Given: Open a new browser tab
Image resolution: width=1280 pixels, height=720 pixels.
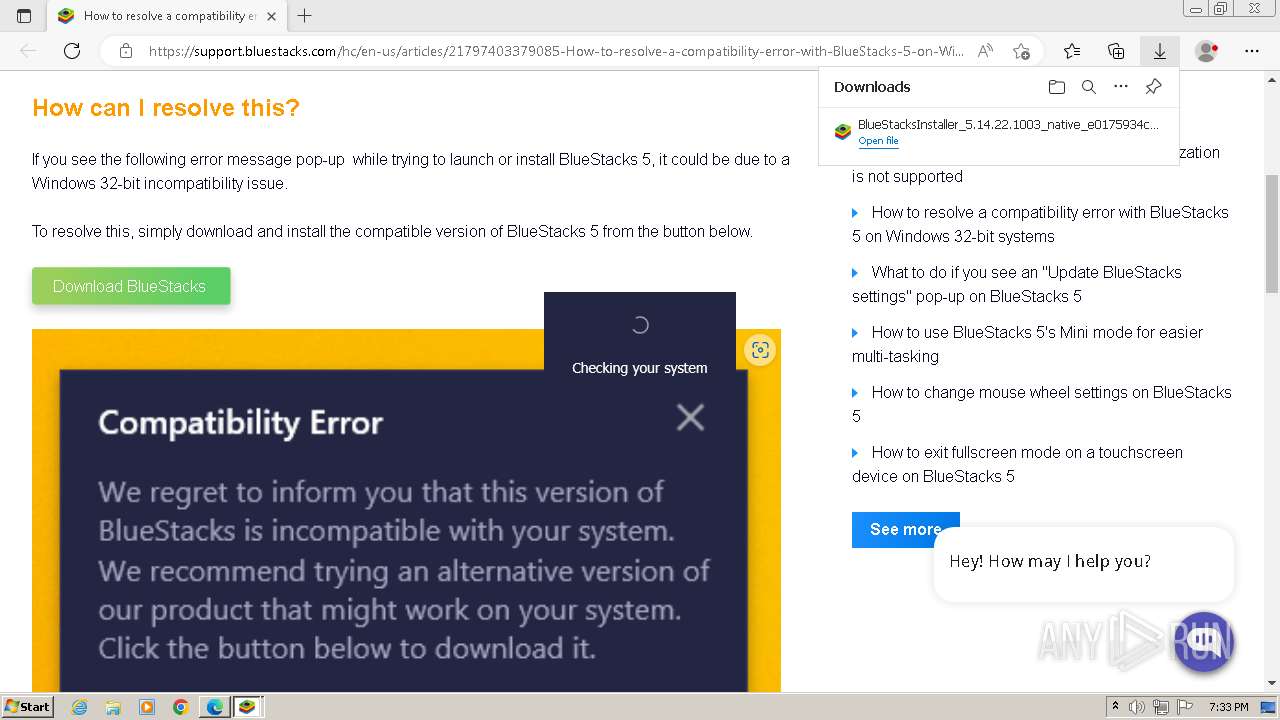Looking at the screenshot, I should [x=305, y=16].
